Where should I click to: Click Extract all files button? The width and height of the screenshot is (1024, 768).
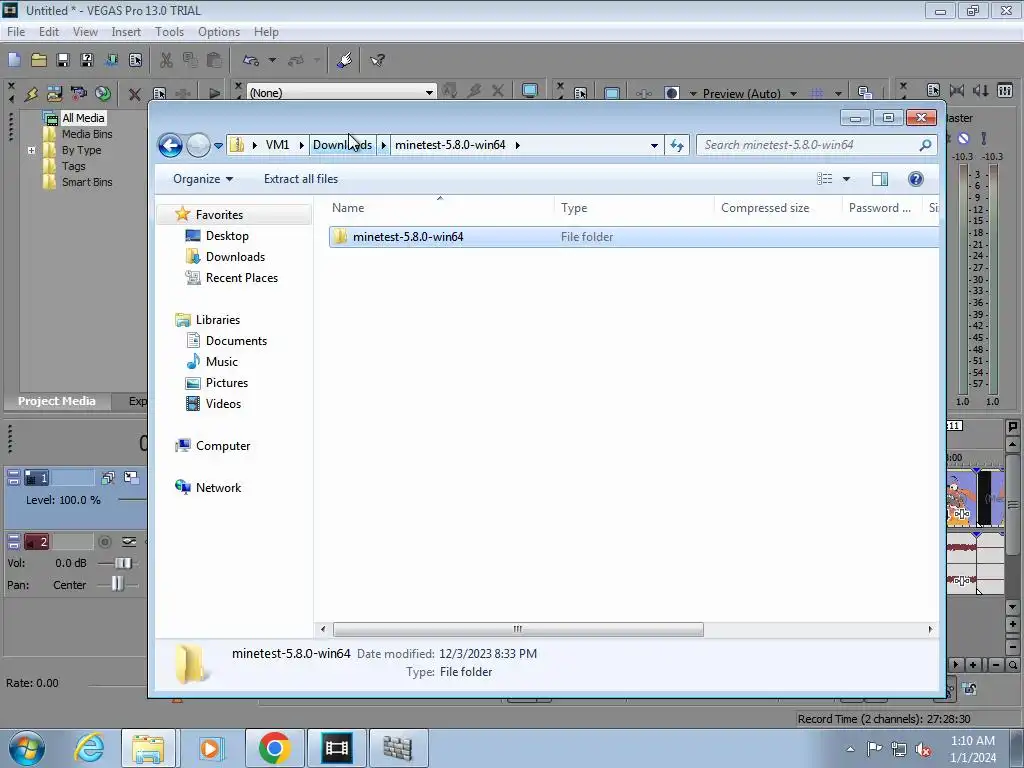click(301, 179)
